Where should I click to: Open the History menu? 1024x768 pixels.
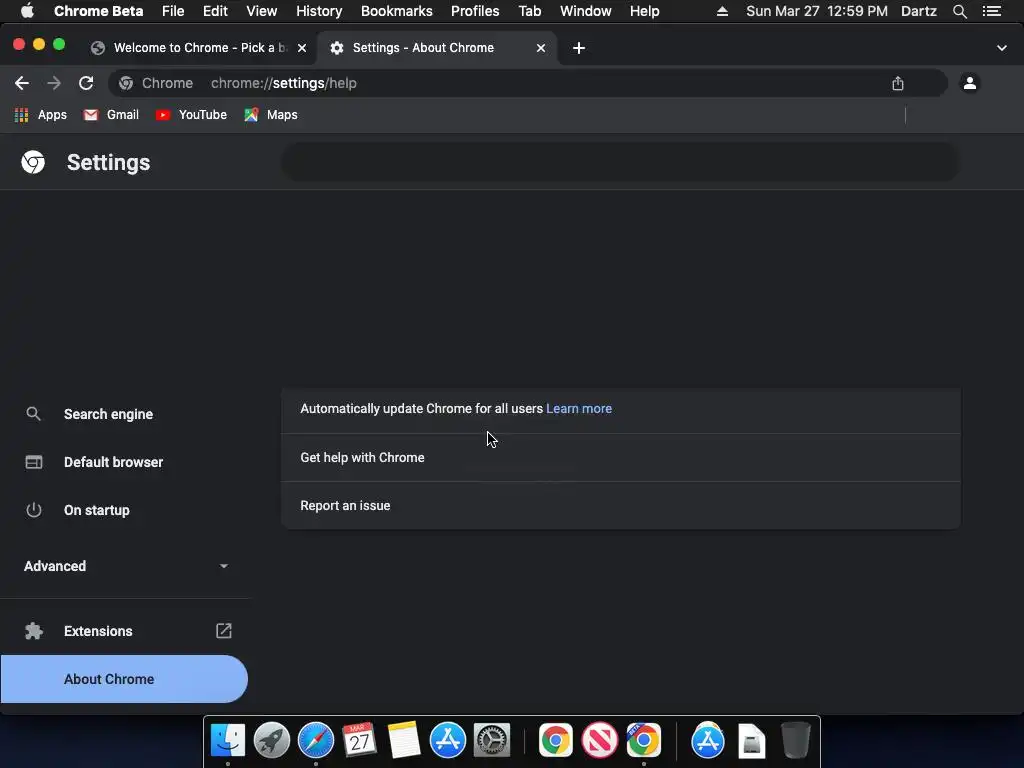click(319, 11)
